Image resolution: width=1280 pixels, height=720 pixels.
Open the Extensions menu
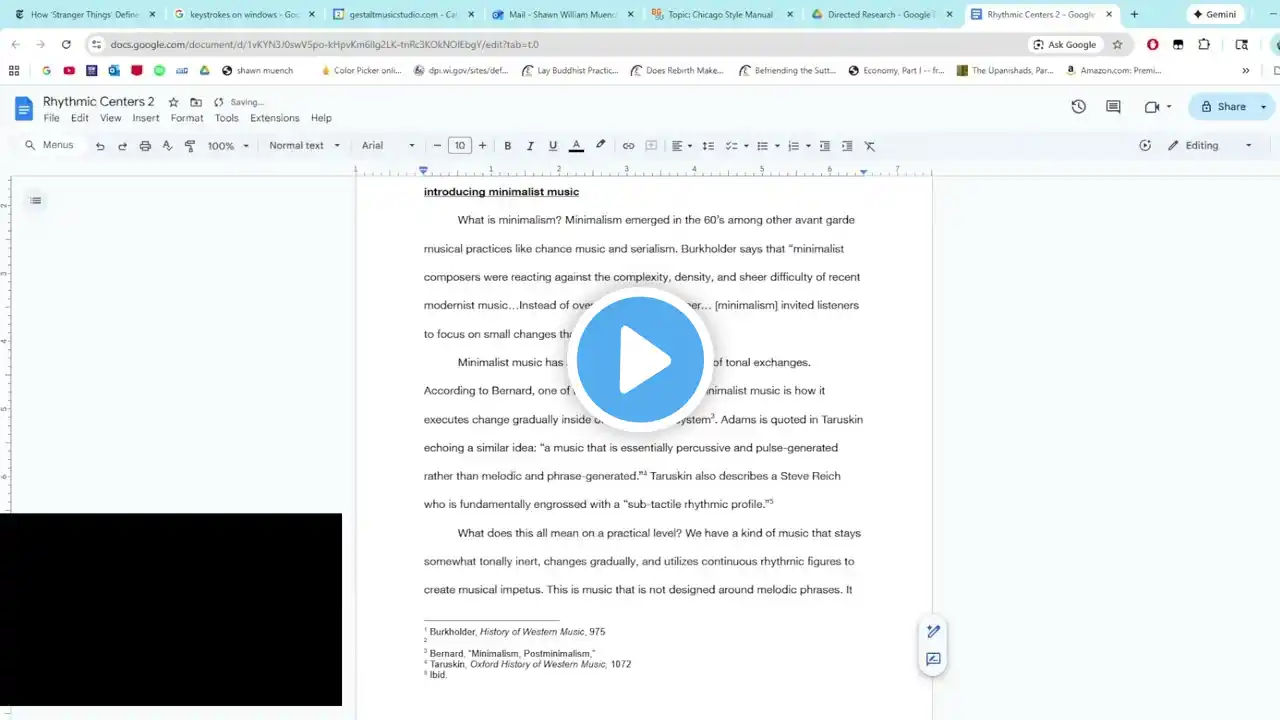pos(274,118)
